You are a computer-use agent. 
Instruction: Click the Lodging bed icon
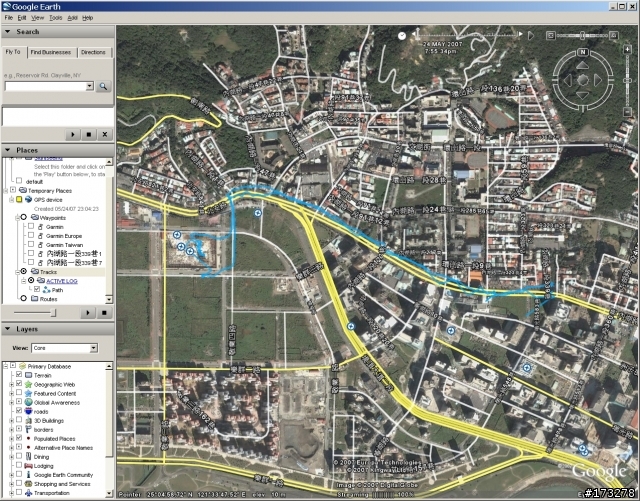tap(29, 465)
